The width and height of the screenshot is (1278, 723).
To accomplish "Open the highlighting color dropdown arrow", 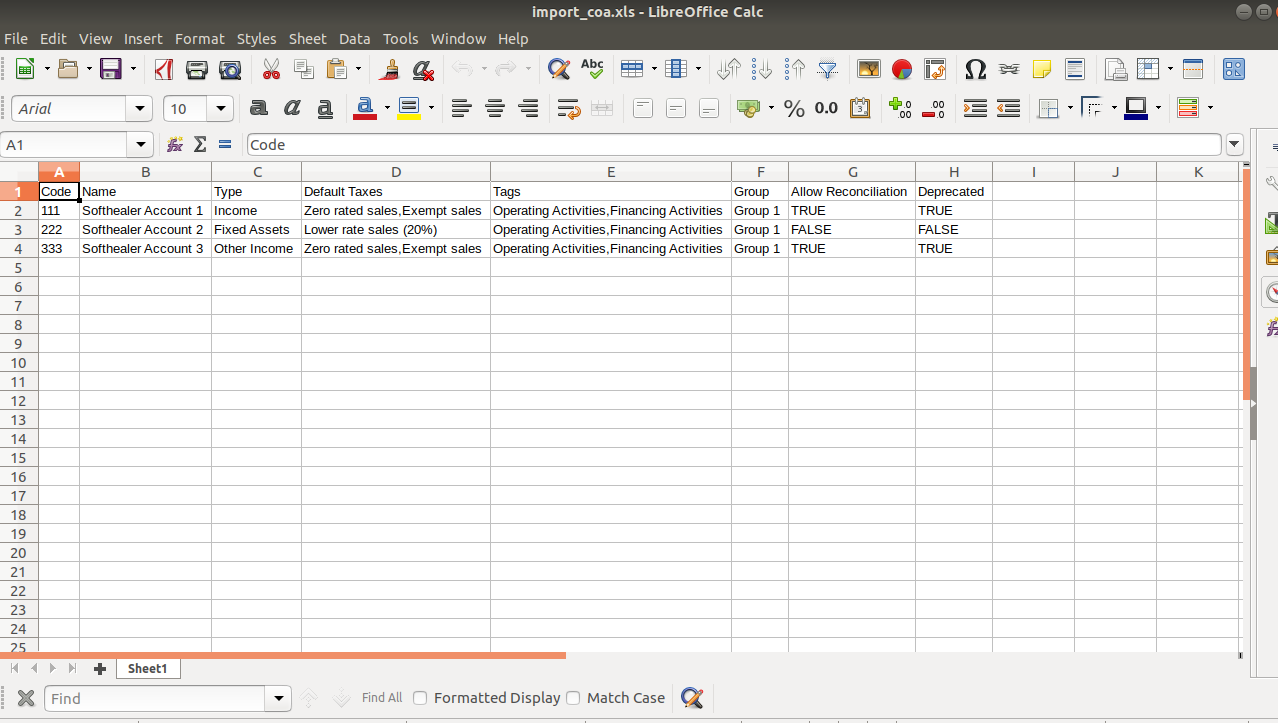I will (x=431, y=108).
